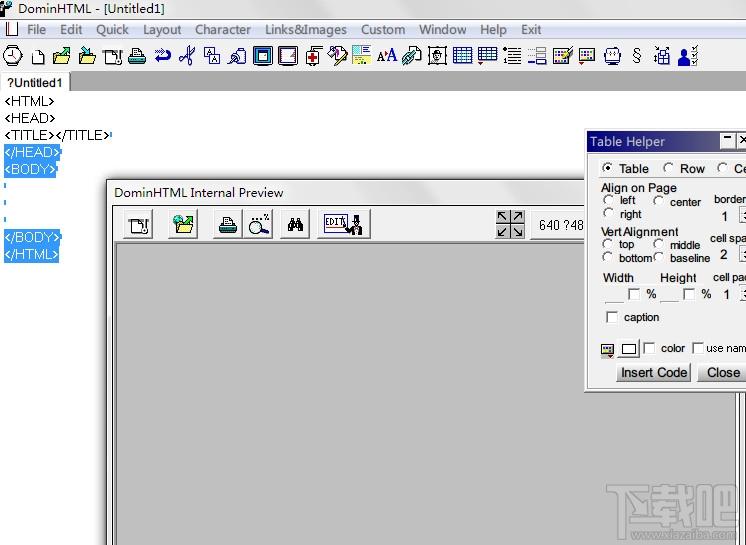This screenshot has height=545, width=746.
Task: Choose center alignment radio button
Action: [x=659, y=201]
